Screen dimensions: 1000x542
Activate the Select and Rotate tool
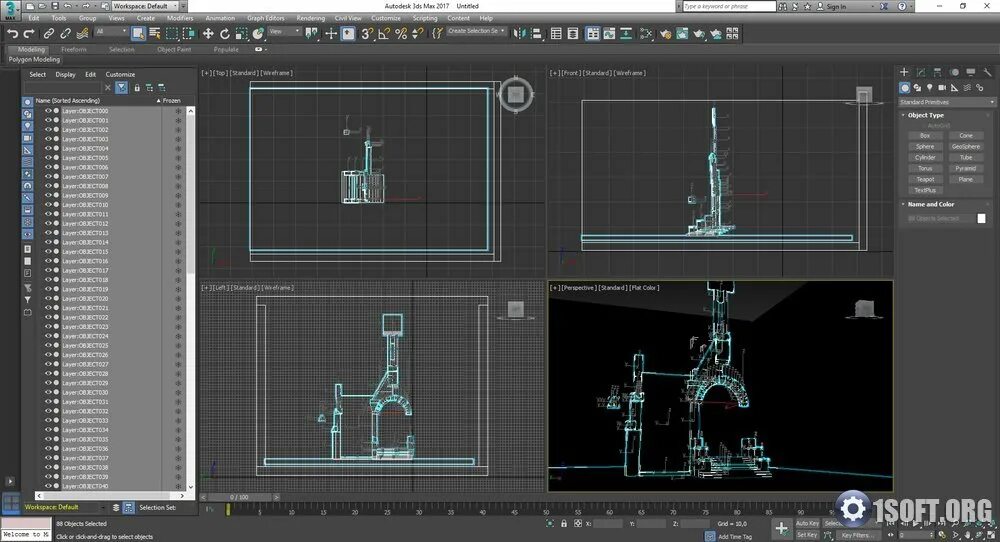[x=224, y=33]
